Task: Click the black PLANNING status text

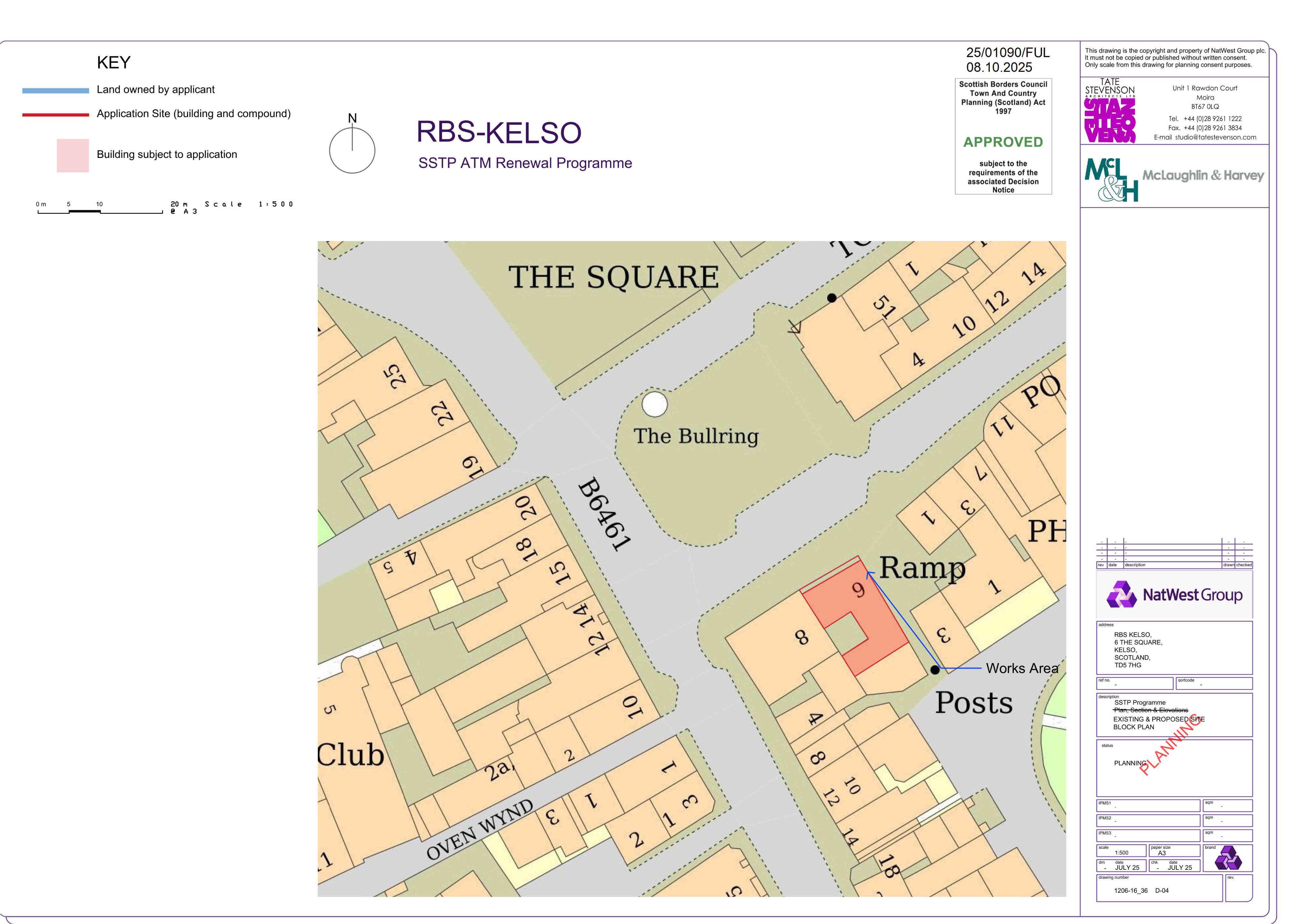Action: pos(1130,764)
